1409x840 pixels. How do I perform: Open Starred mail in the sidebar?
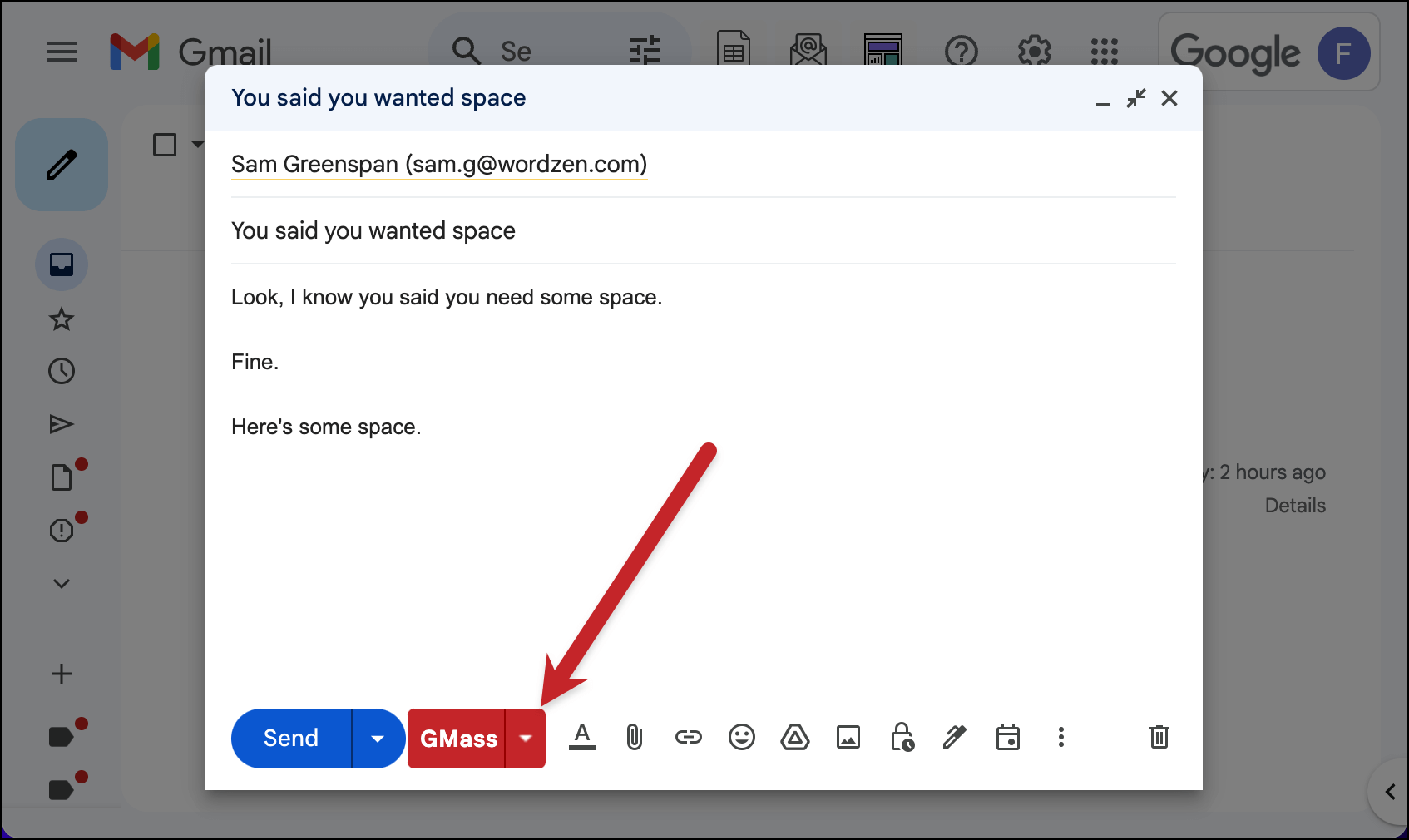click(x=62, y=319)
